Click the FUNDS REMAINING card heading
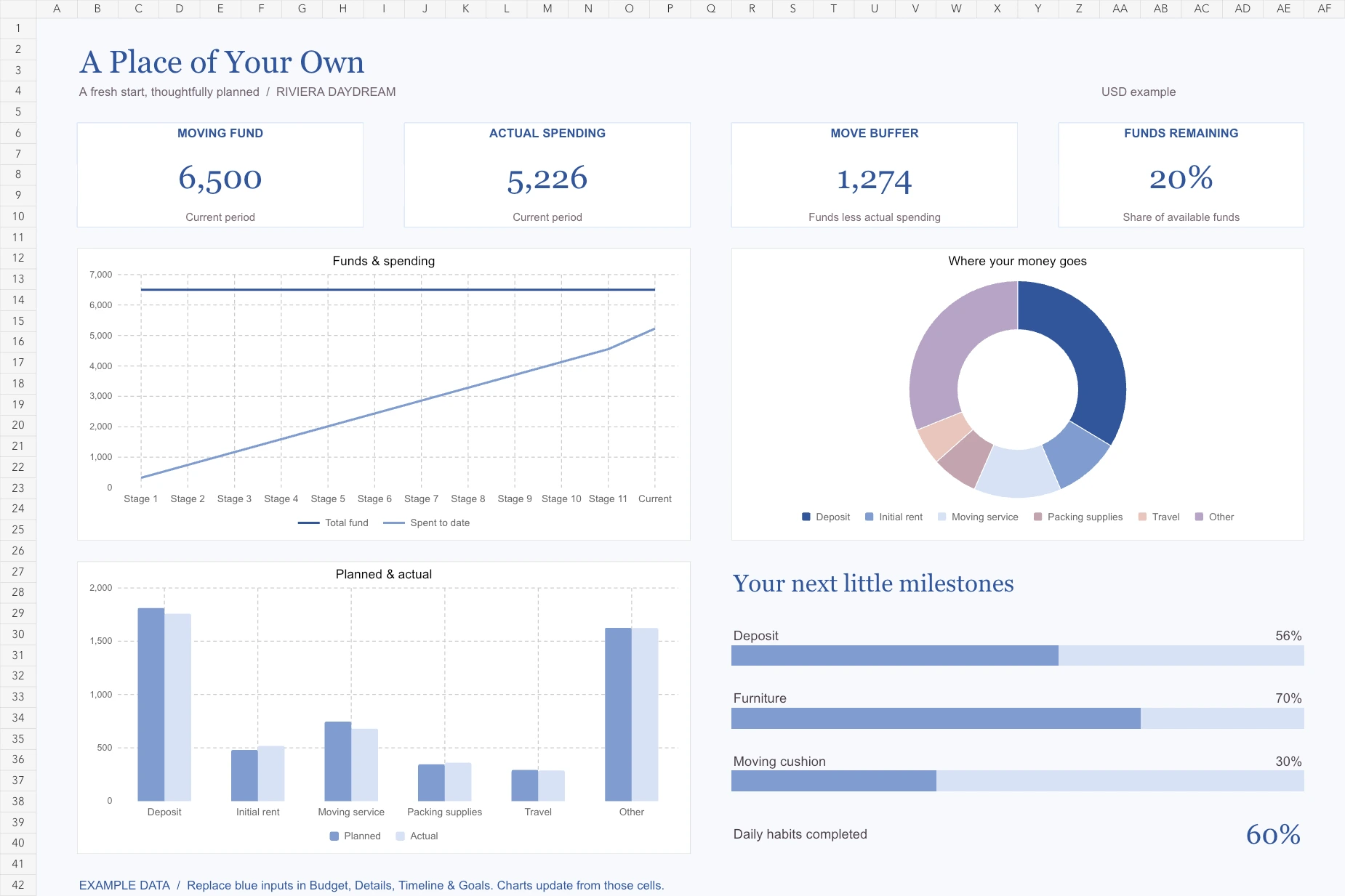The width and height of the screenshot is (1345, 896). [x=1181, y=133]
